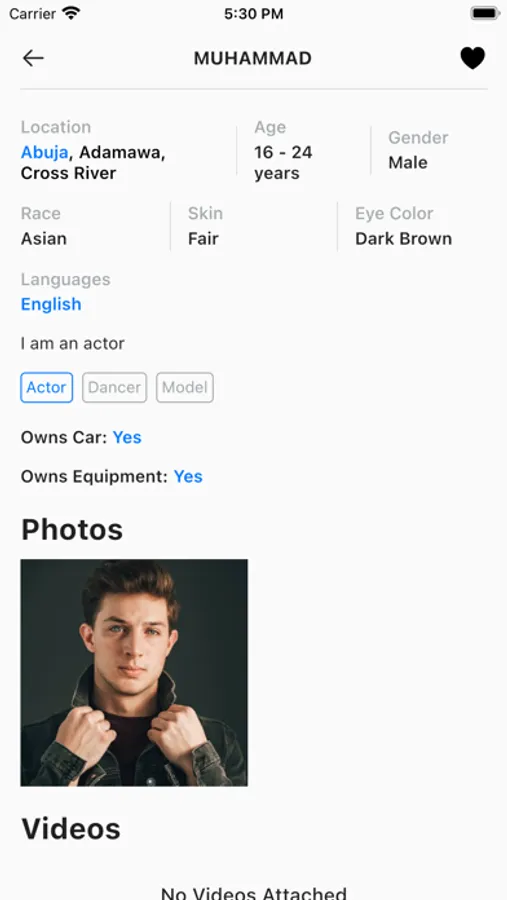
Task: Tap the Wi-Fi status icon
Action: coord(71,13)
